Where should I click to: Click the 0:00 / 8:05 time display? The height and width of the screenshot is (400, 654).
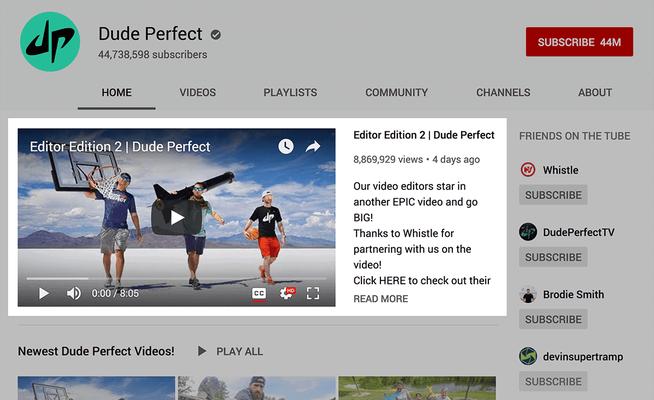(x=115, y=293)
